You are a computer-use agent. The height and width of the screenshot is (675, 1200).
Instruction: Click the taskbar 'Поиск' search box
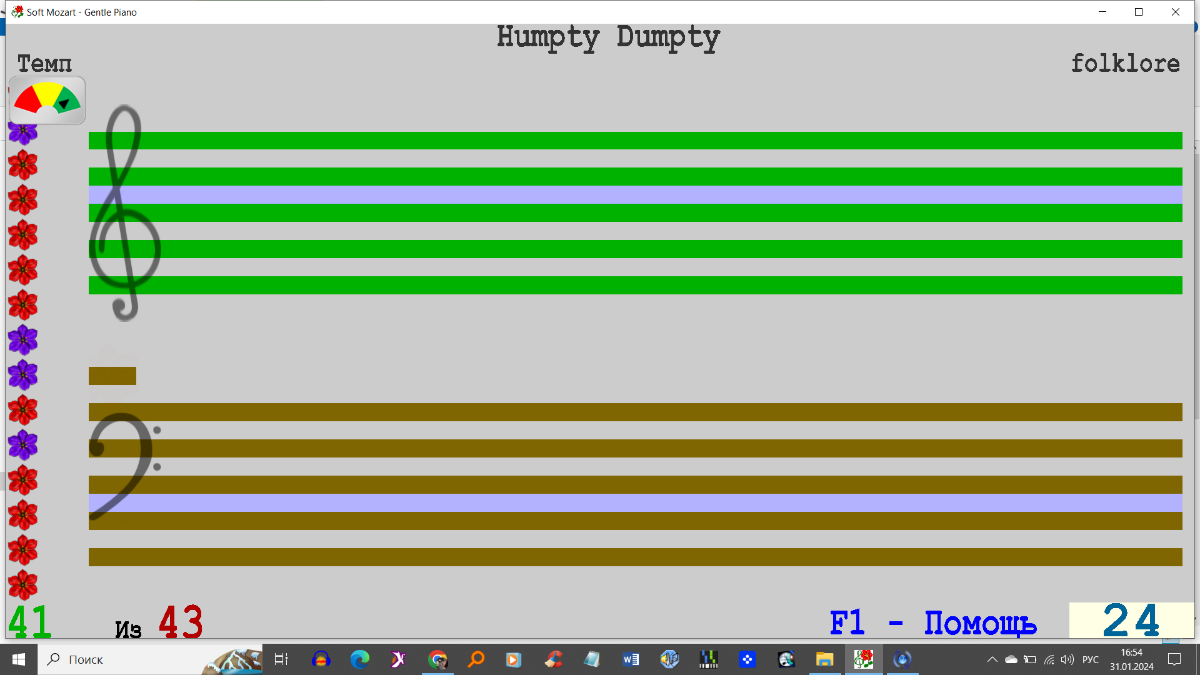(x=150, y=659)
